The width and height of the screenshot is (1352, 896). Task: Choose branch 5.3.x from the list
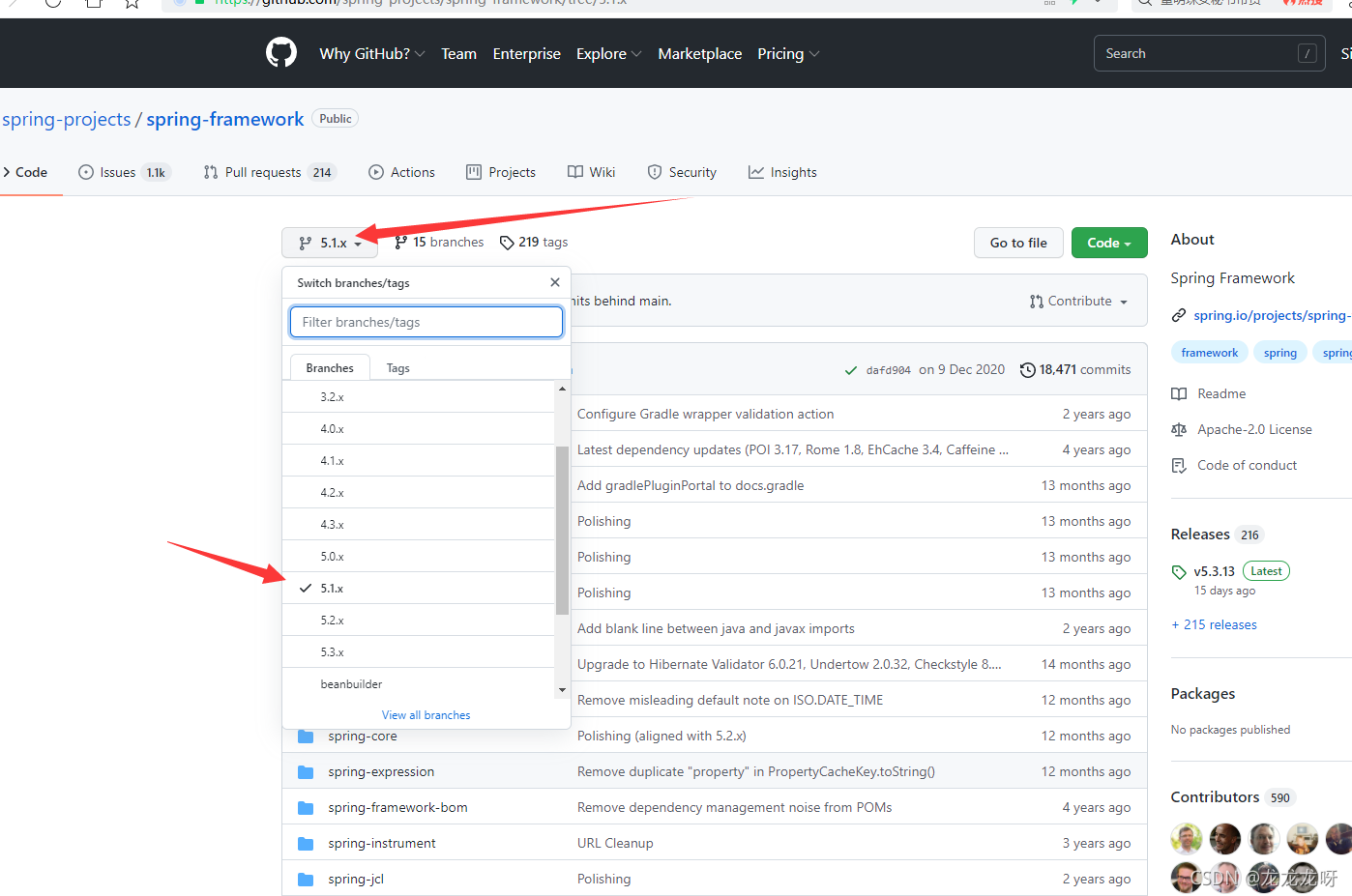tap(418, 652)
